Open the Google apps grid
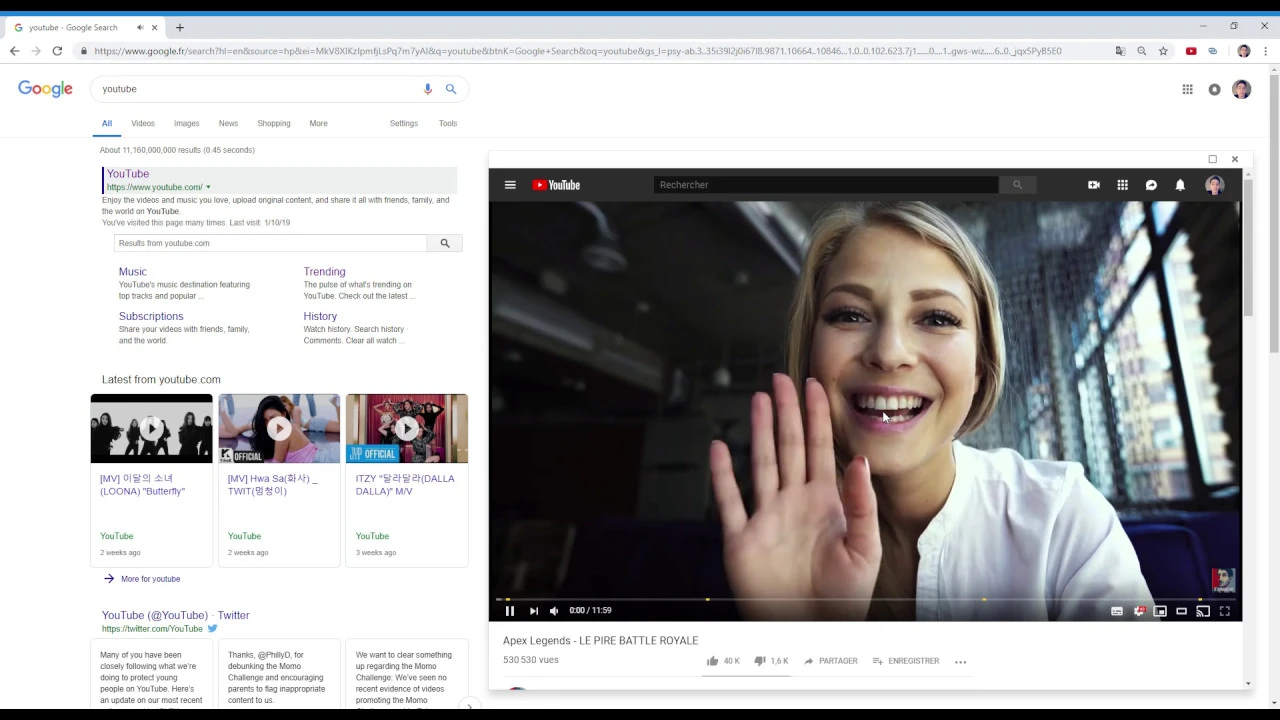 tap(1187, 89)
